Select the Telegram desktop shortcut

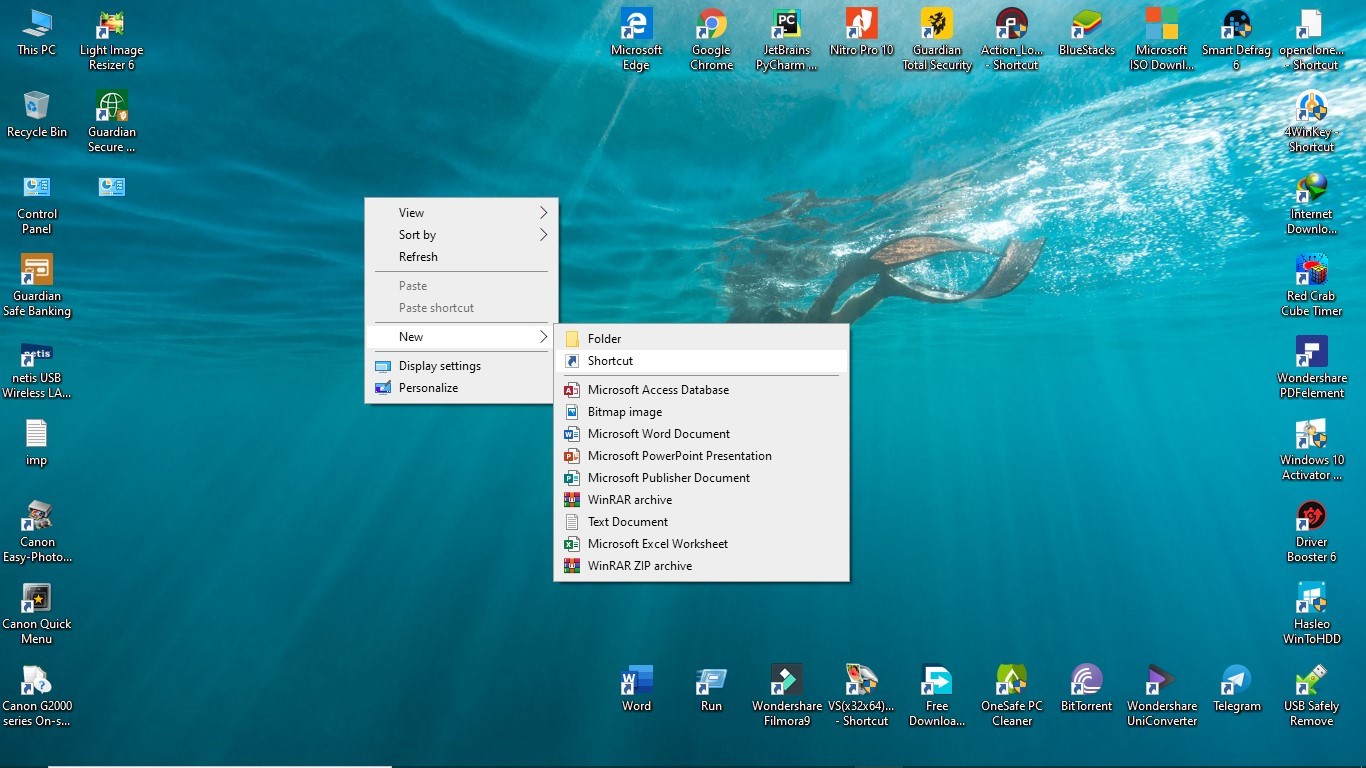(1237, 688)
